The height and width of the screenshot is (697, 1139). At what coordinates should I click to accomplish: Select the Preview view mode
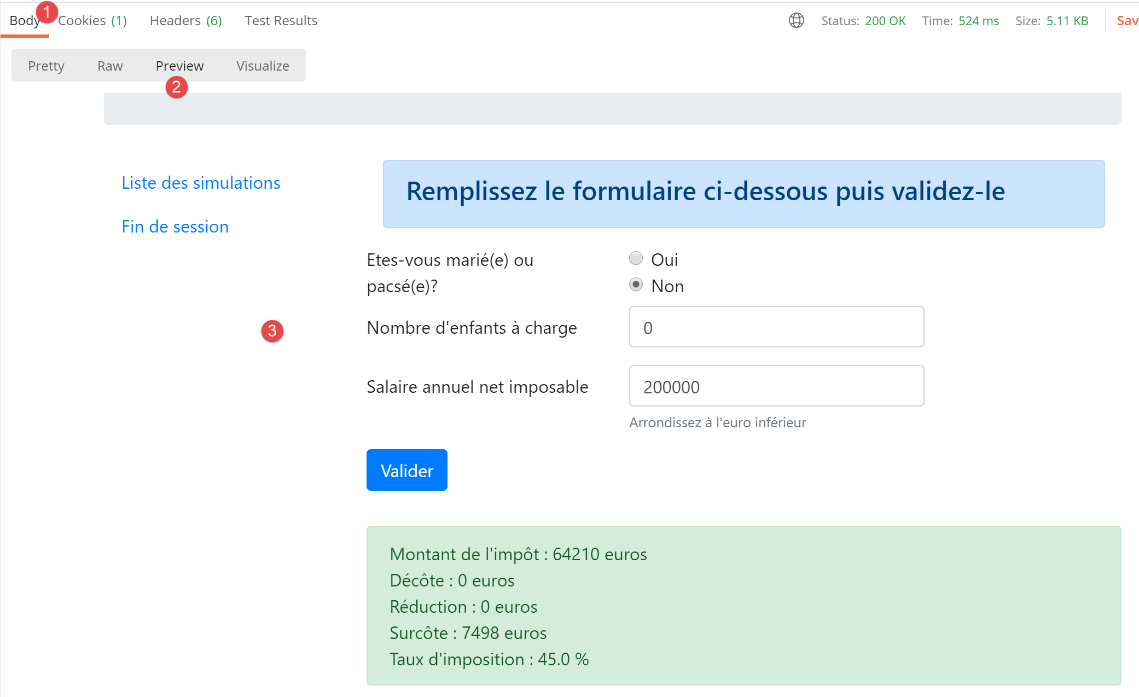[x=180, y=66]
